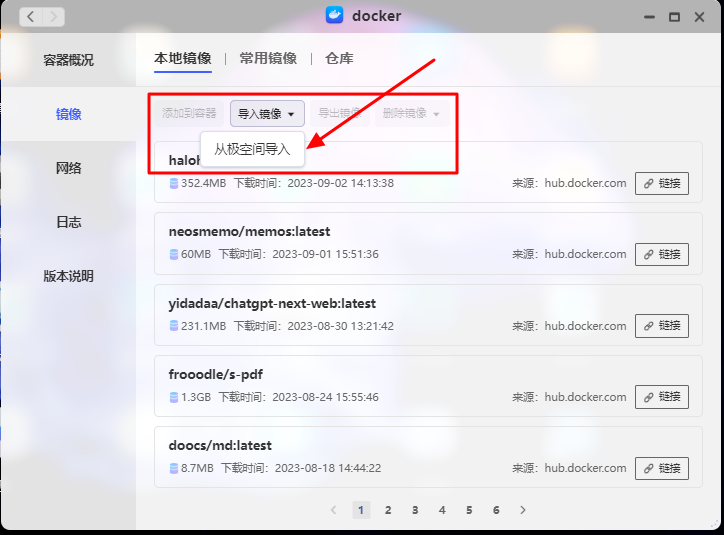Click download time 2023-08-24 15:55:46

(x=326, y=397)
